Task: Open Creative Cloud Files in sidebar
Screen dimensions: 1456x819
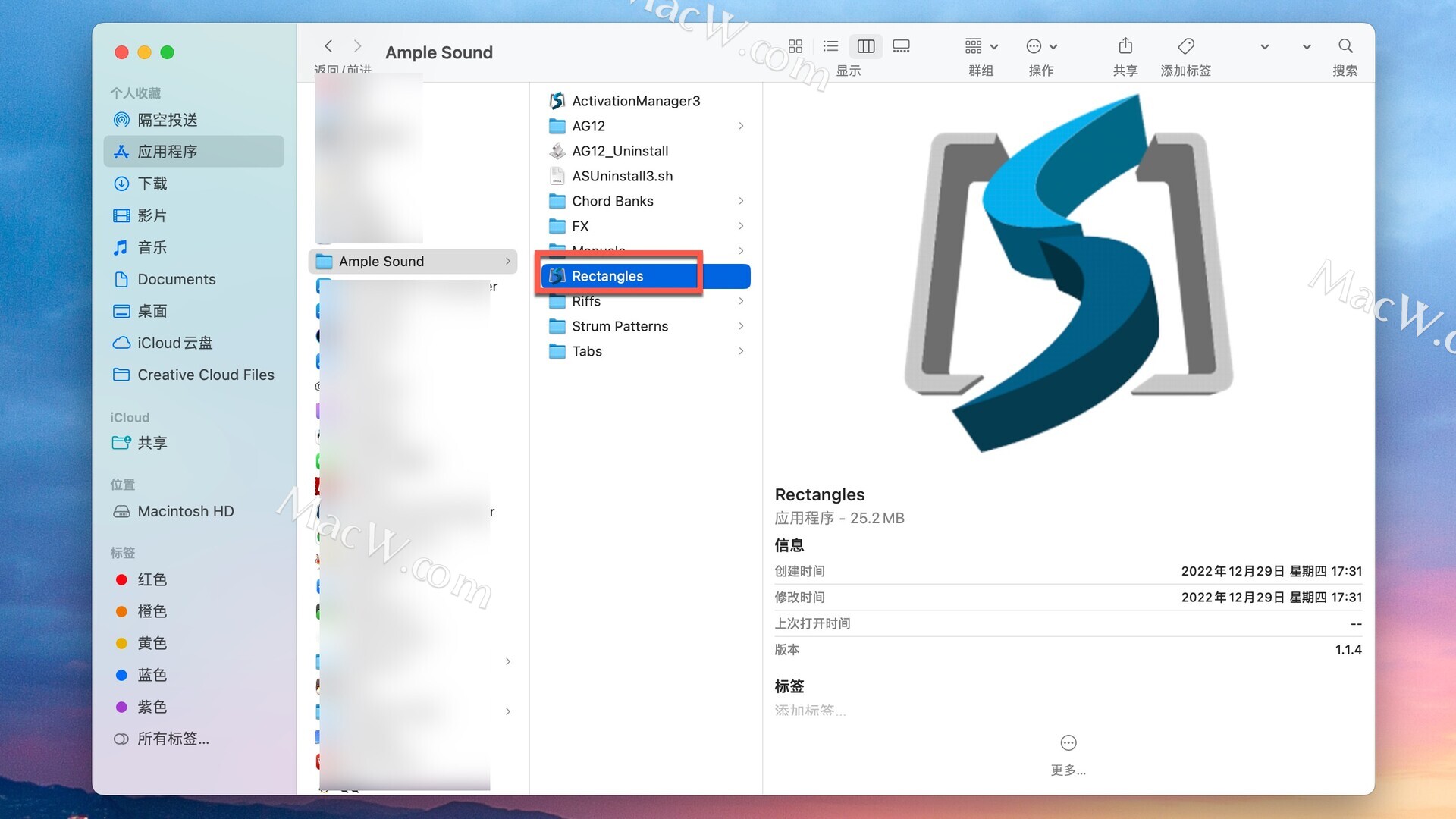Action: 193,375
